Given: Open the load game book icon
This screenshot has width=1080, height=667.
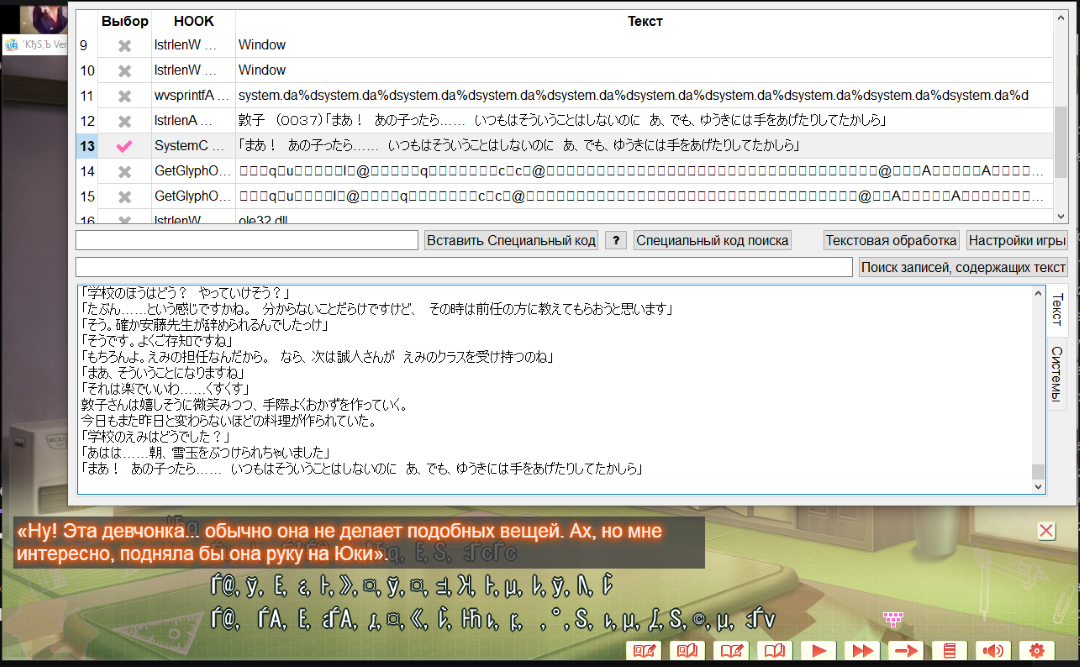Looking at the screenshot, I should pos(774,650).
